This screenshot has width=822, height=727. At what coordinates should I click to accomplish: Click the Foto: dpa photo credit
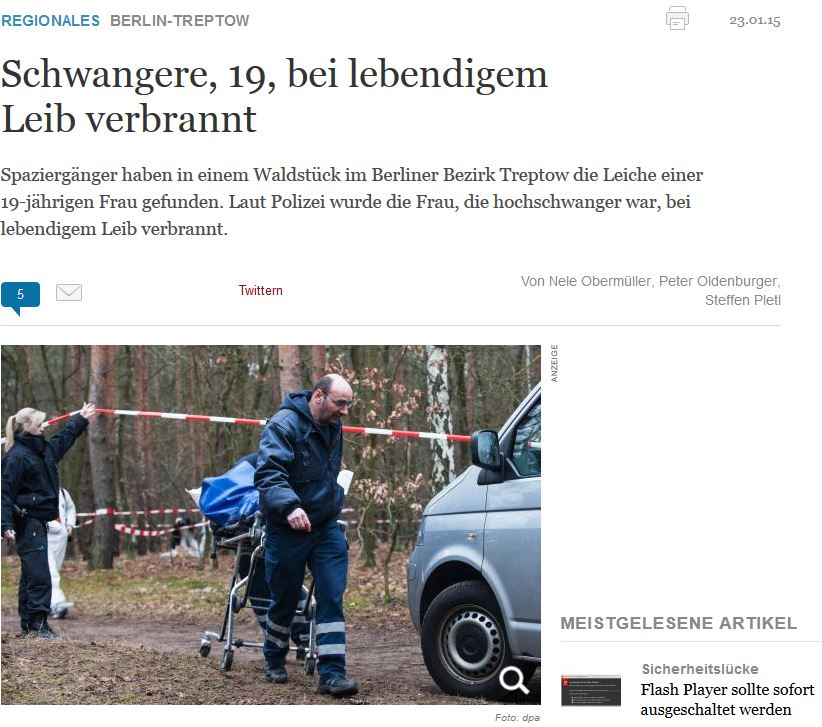point(517,718)
